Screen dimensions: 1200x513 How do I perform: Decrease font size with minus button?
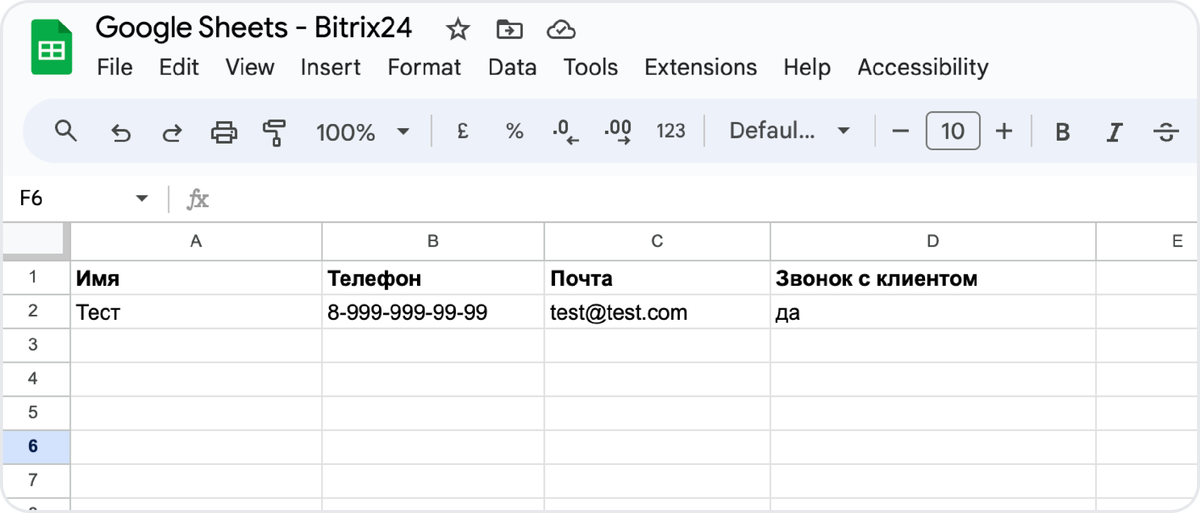coord(900,131)
